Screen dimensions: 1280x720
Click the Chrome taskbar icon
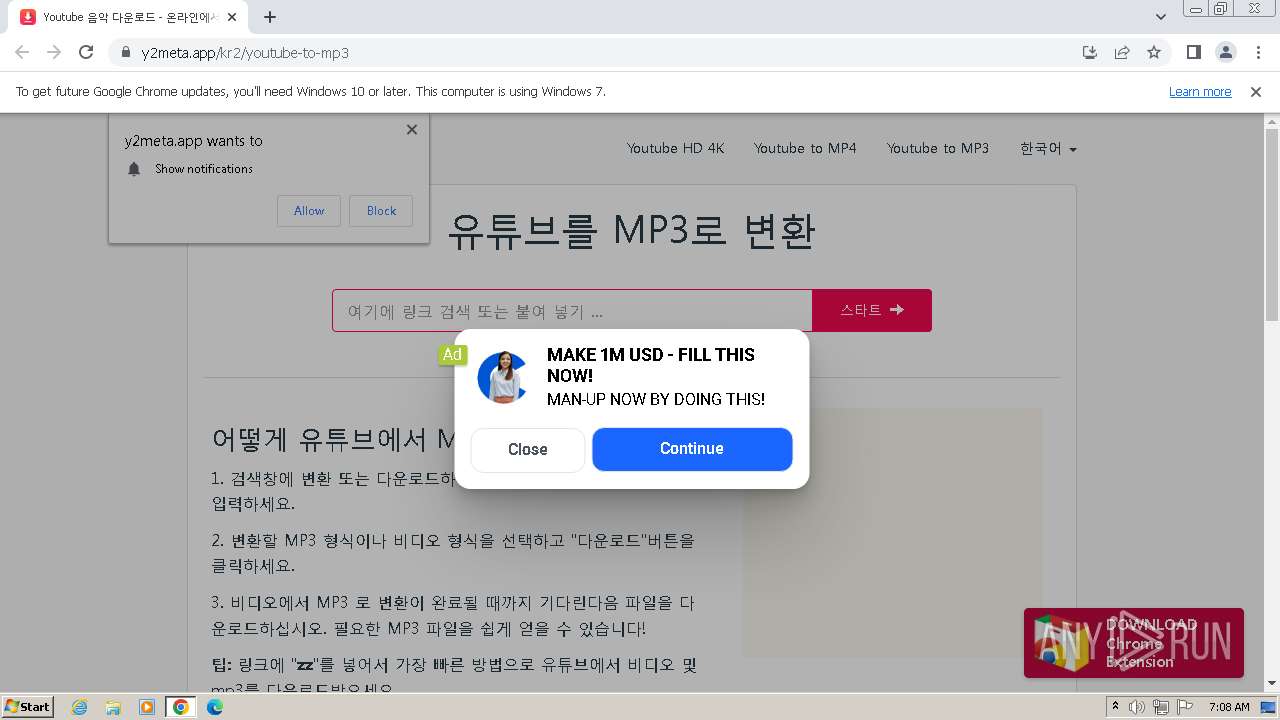[181, 707]
